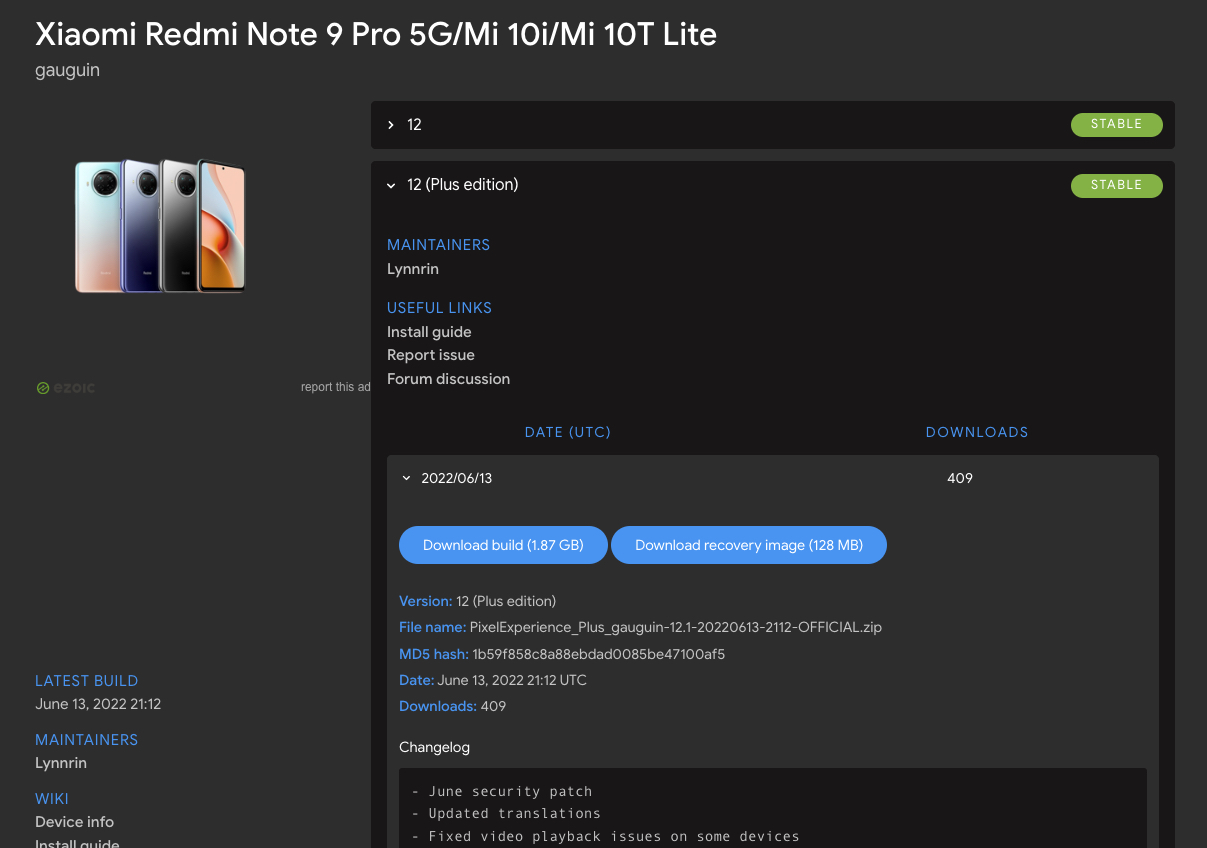Click the 'Date: June 13, 2022 21:12 UTC' line
Image resolution: width=1207 pixels, height=848 pixels.
[x=493, y=680]
